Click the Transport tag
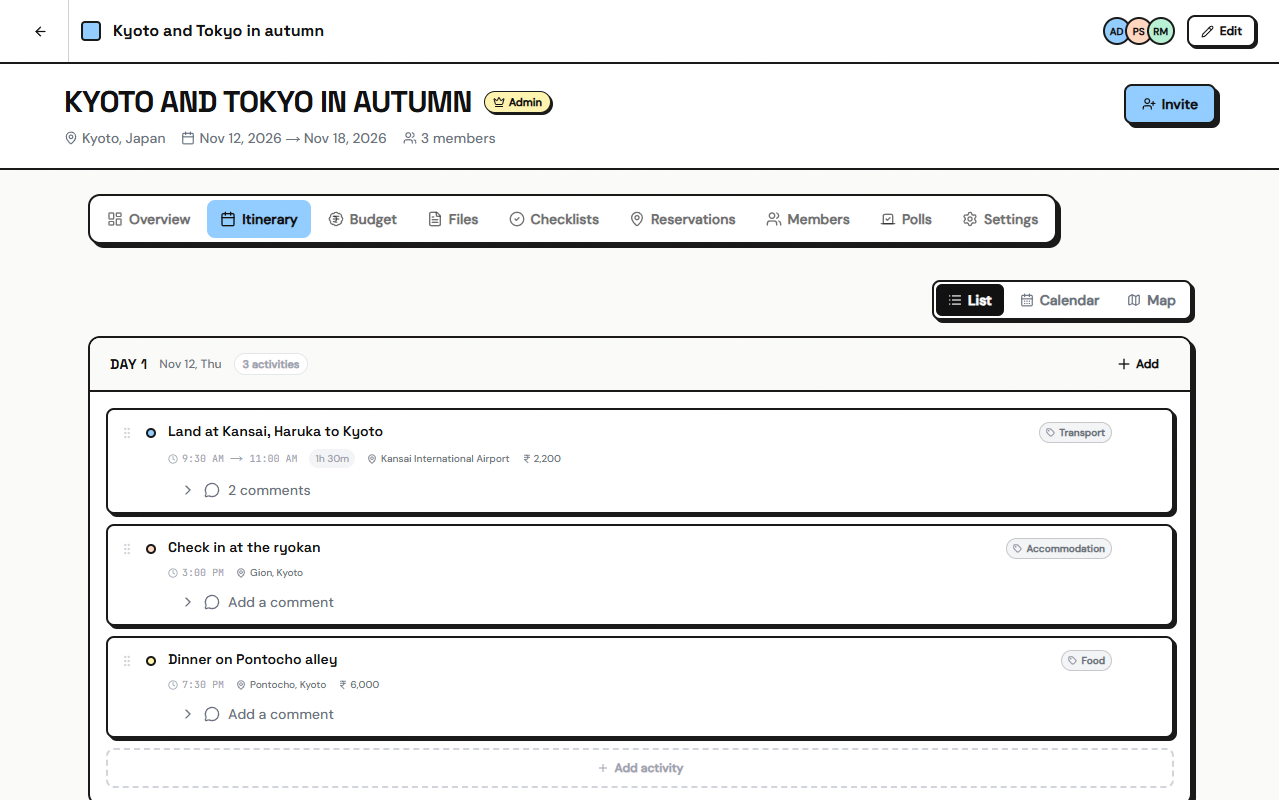 pyautogui.click(x=1075, y=433)
